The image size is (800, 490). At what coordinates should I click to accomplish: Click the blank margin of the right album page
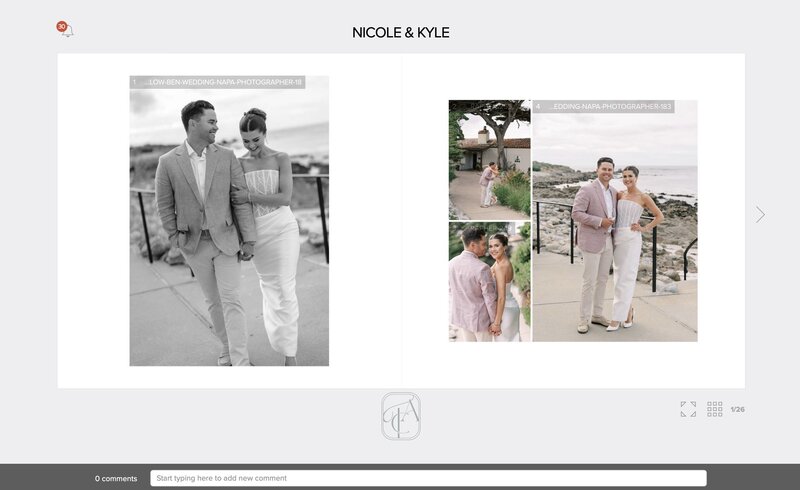tap(720, 300)
